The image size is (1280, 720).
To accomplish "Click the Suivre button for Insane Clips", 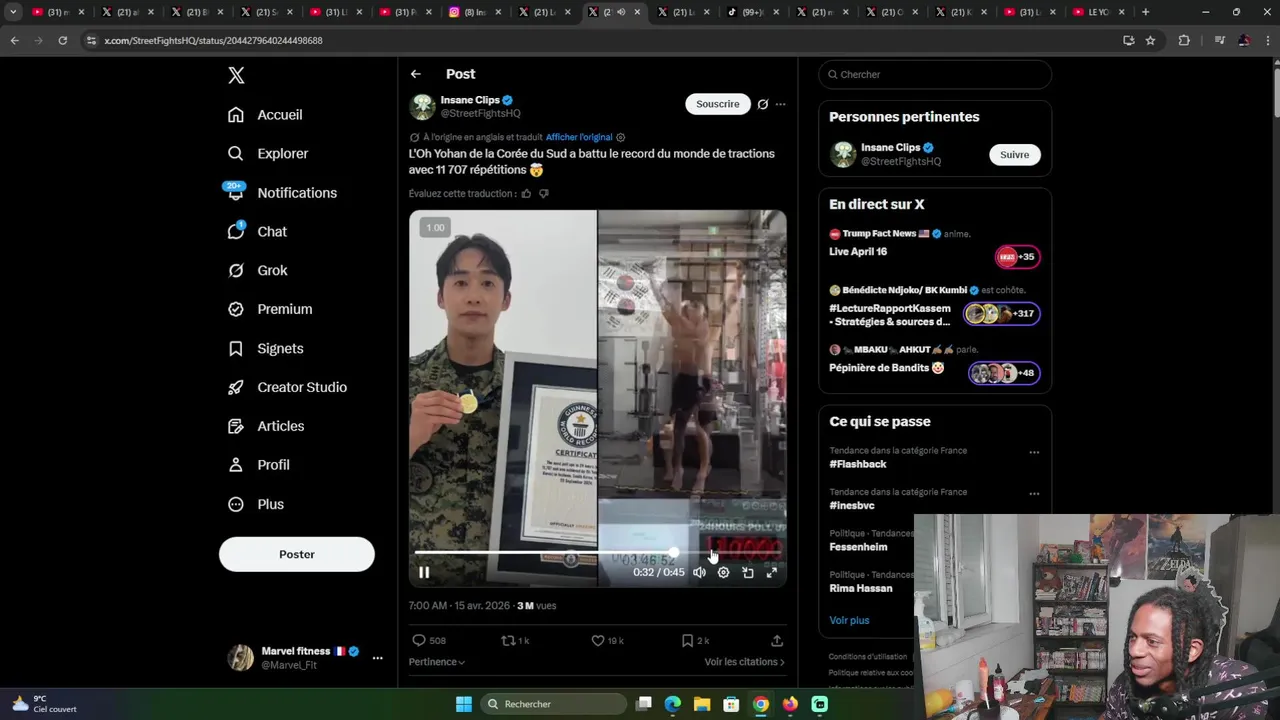I will tap(1015, 155).
